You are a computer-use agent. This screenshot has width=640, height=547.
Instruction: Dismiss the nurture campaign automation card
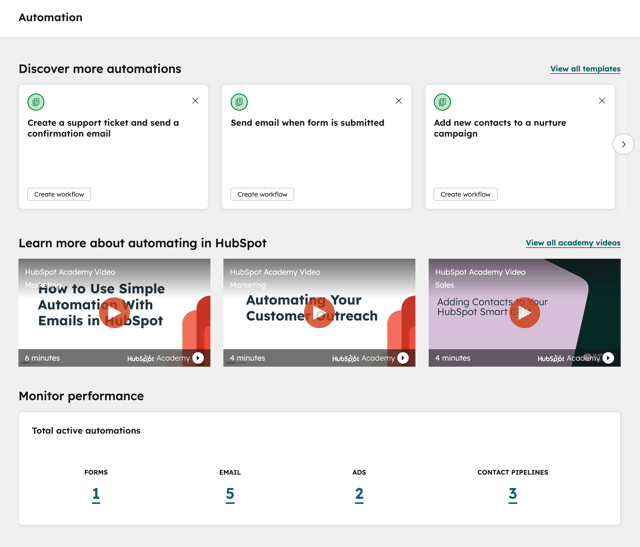pyautogui.click(x=602, y=101)
